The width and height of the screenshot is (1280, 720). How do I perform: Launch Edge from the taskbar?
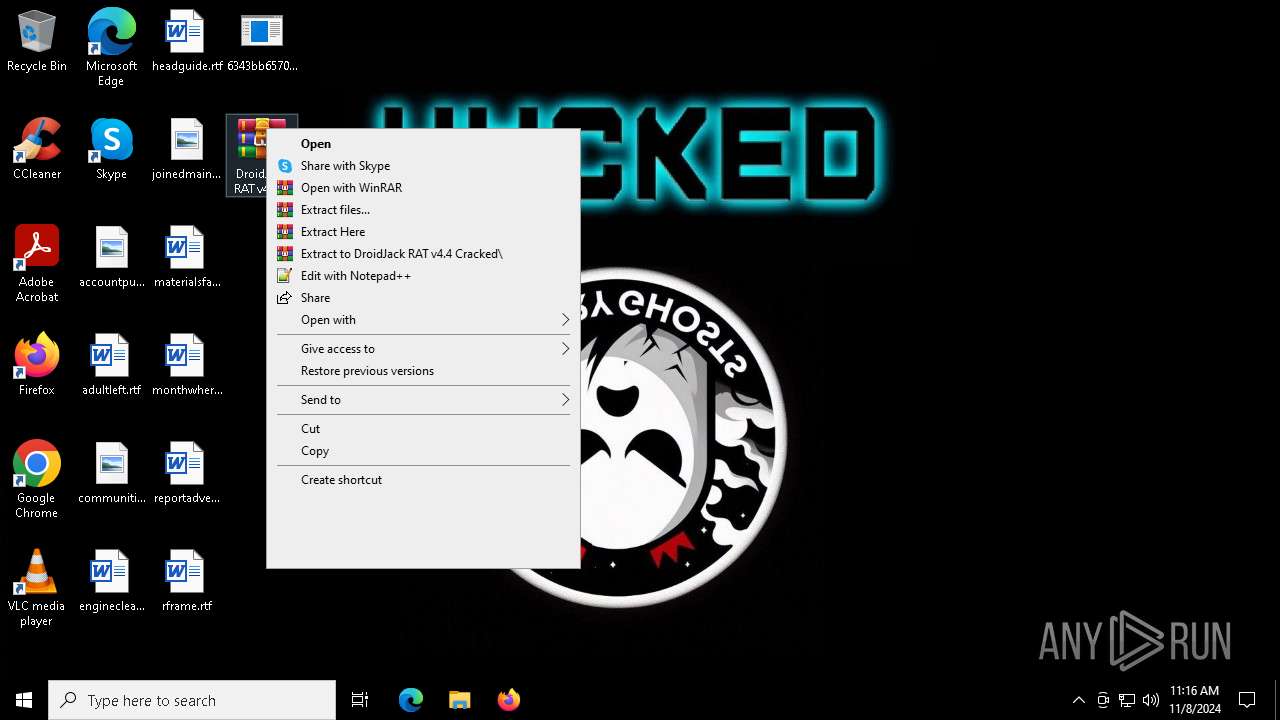click(411, 700)
